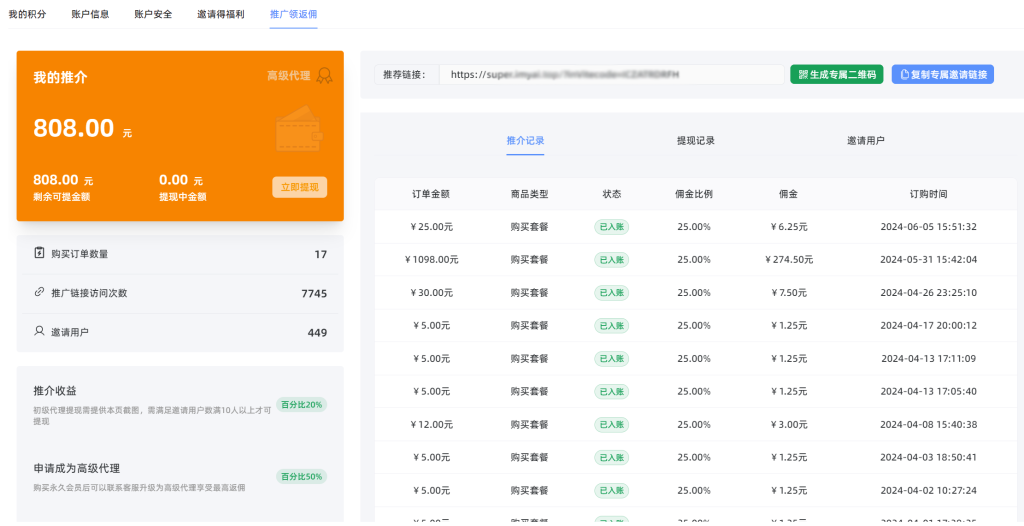Click 已入账 status in ¥30.00元 row
Viewport: 1024px width, 526px height.
[611, 293]
